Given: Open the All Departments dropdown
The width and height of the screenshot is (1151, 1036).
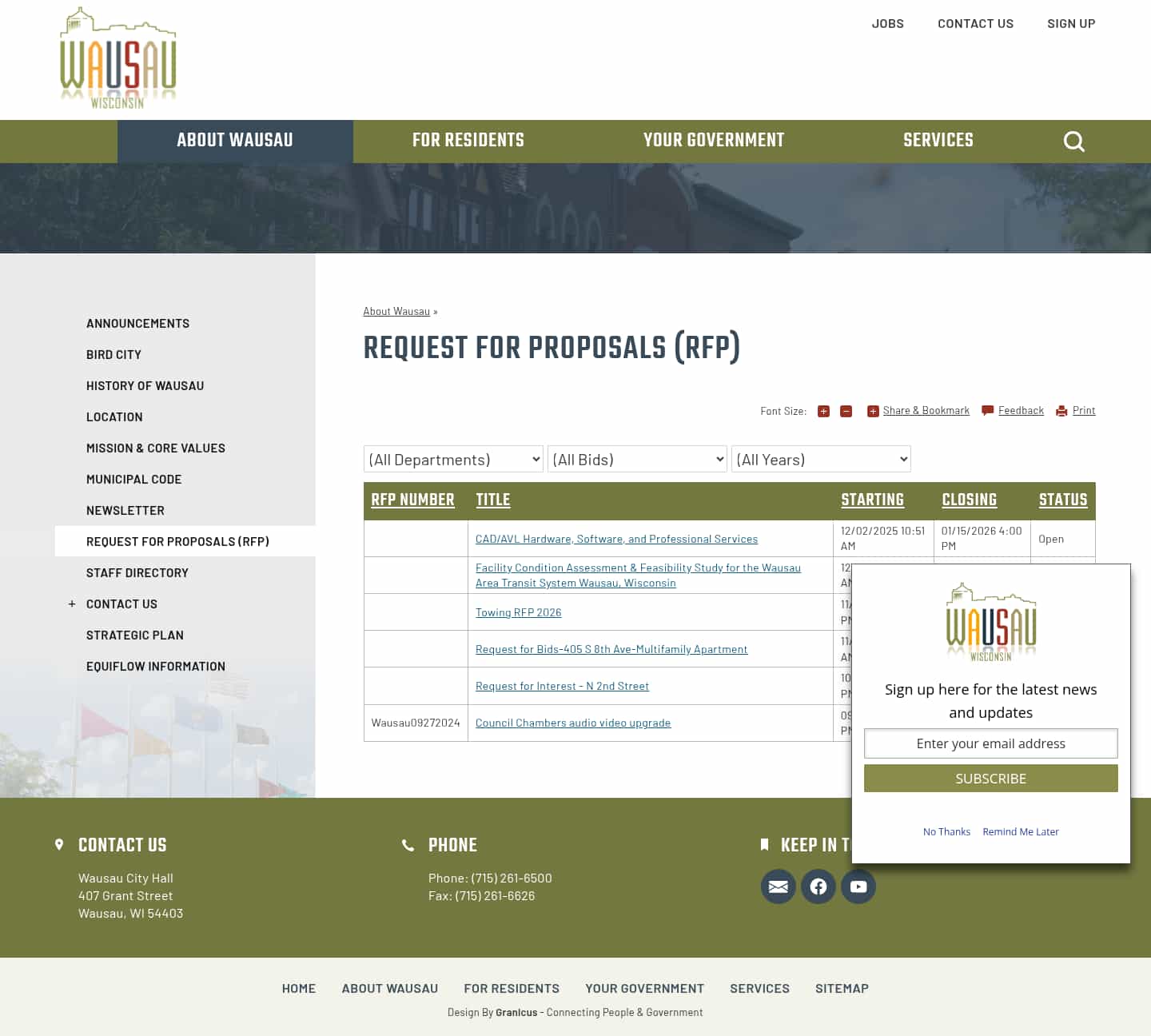Looking at the screenshot, I should click(x=452, y=459).
